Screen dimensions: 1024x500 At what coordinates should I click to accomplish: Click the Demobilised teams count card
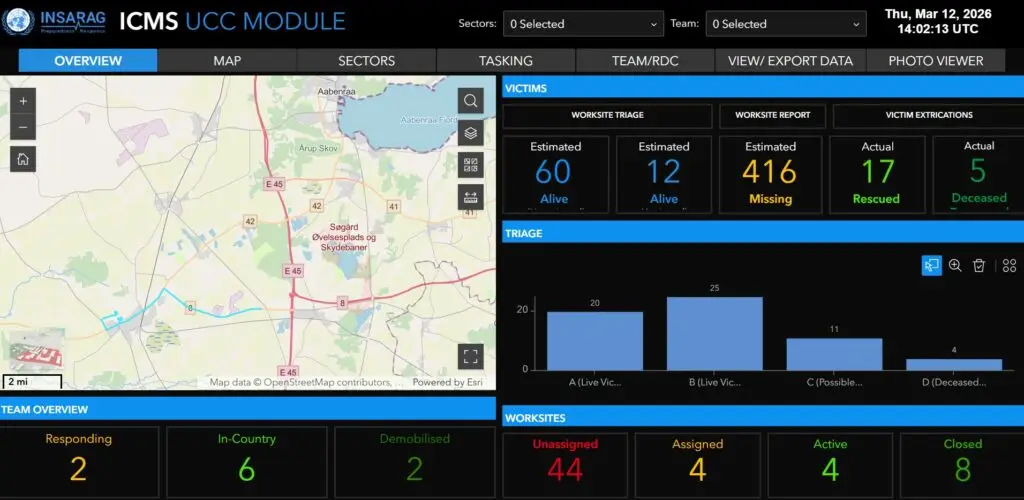(415, 462)
